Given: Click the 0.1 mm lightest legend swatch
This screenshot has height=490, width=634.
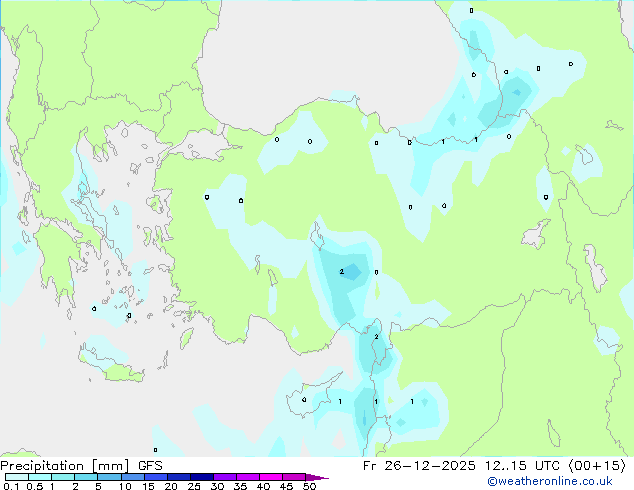Looking at the screenshot, I should tap(17, 477).
